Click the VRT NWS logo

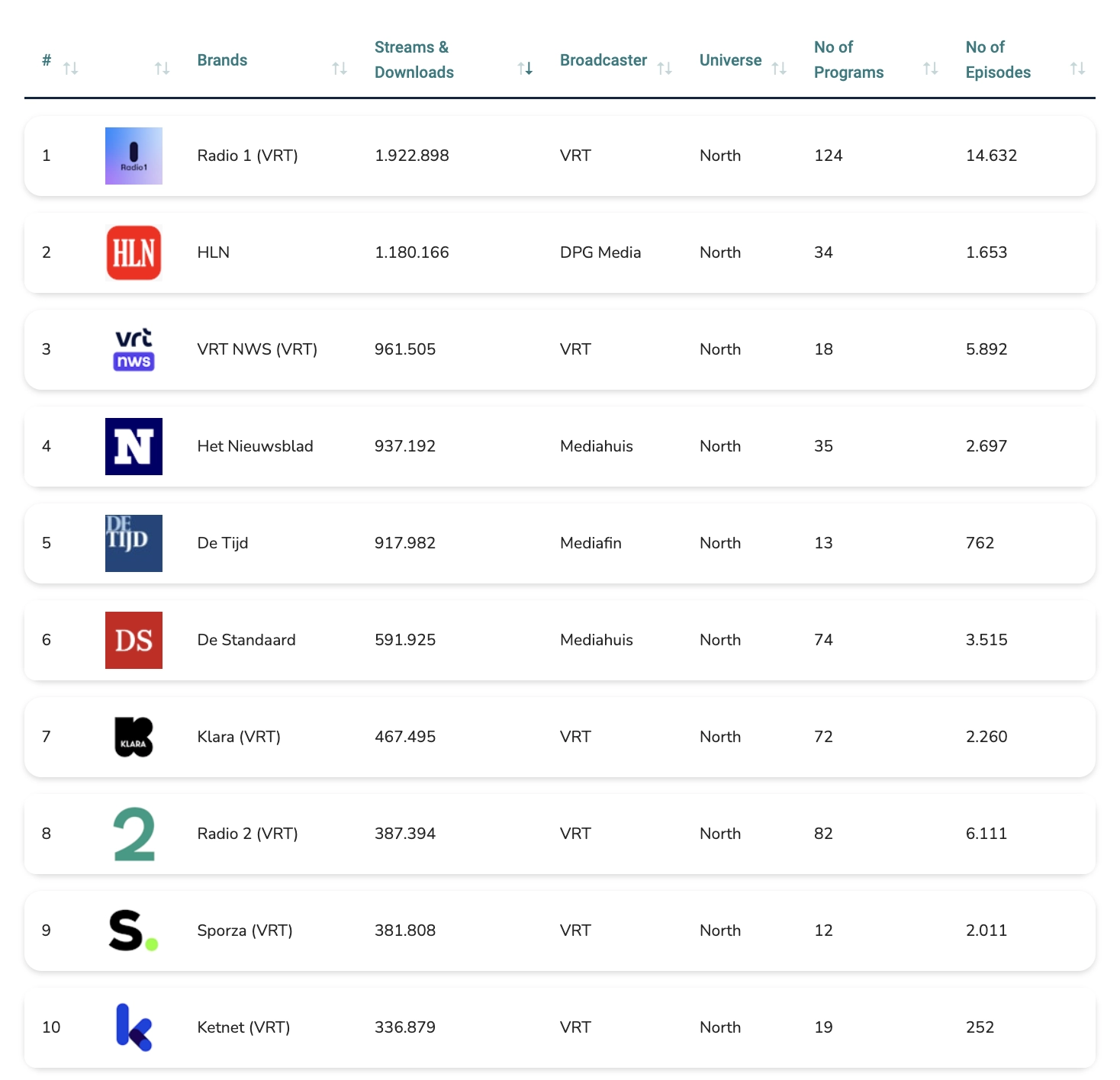tap(134, 349)
